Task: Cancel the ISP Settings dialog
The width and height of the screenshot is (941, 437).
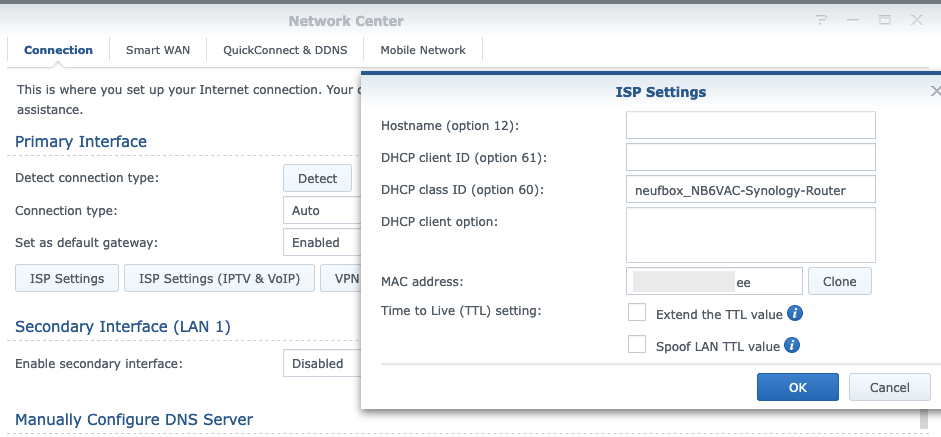Action: pyautogui.click(x=889, y=387)
